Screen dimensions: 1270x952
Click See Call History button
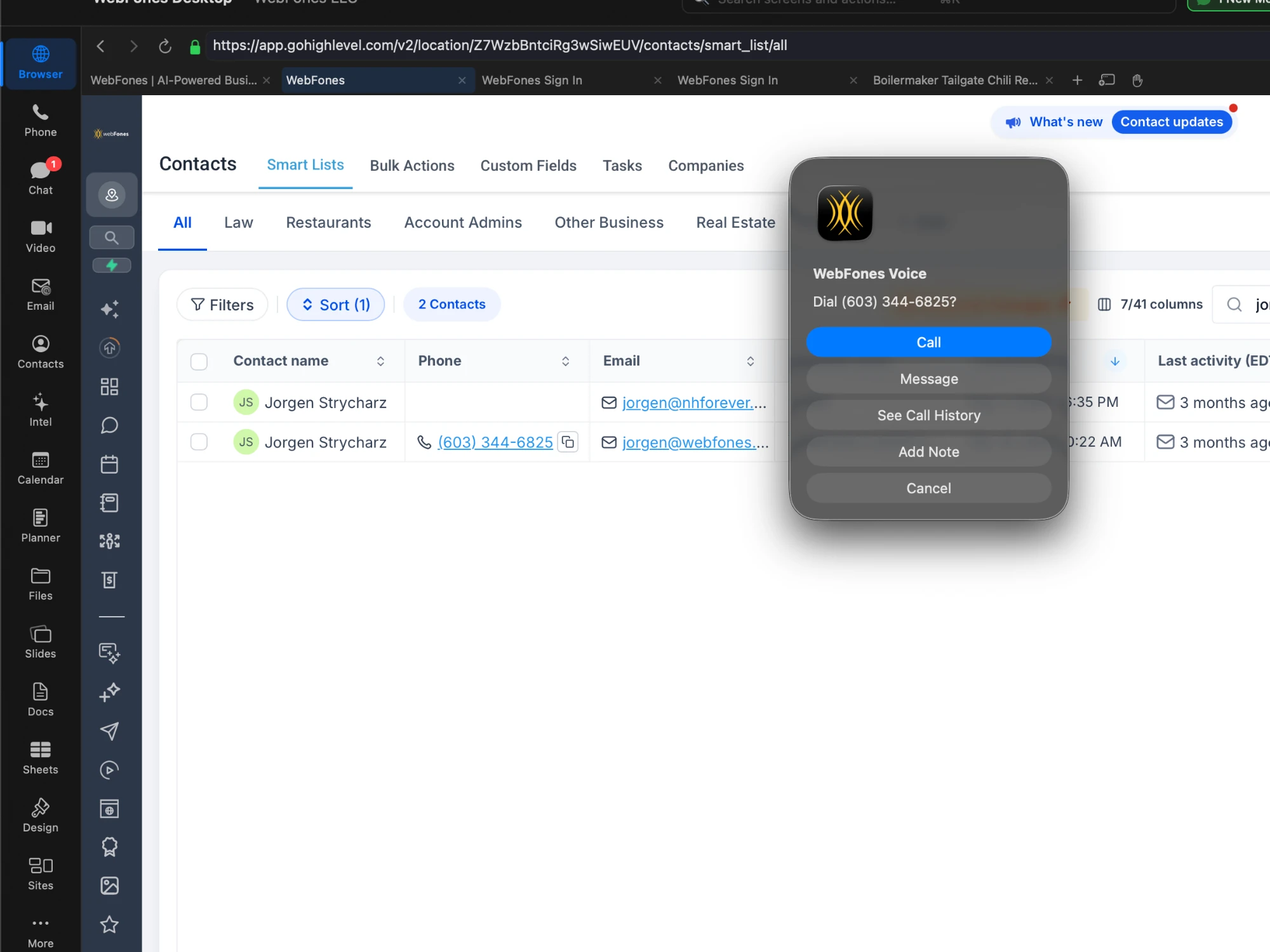click(928, 415)
